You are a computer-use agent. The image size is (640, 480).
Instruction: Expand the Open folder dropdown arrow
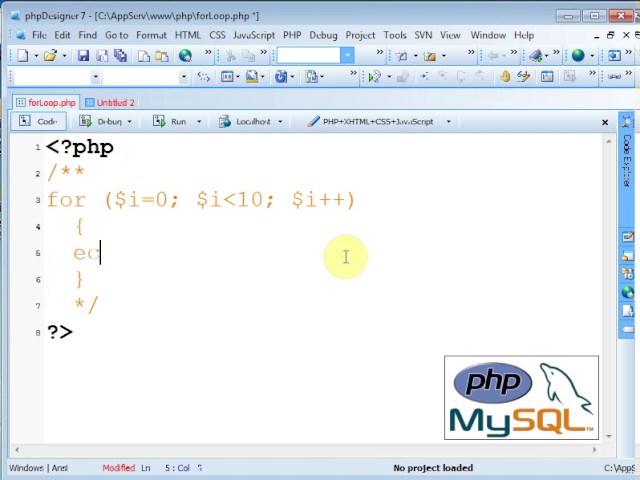point(64,56)
